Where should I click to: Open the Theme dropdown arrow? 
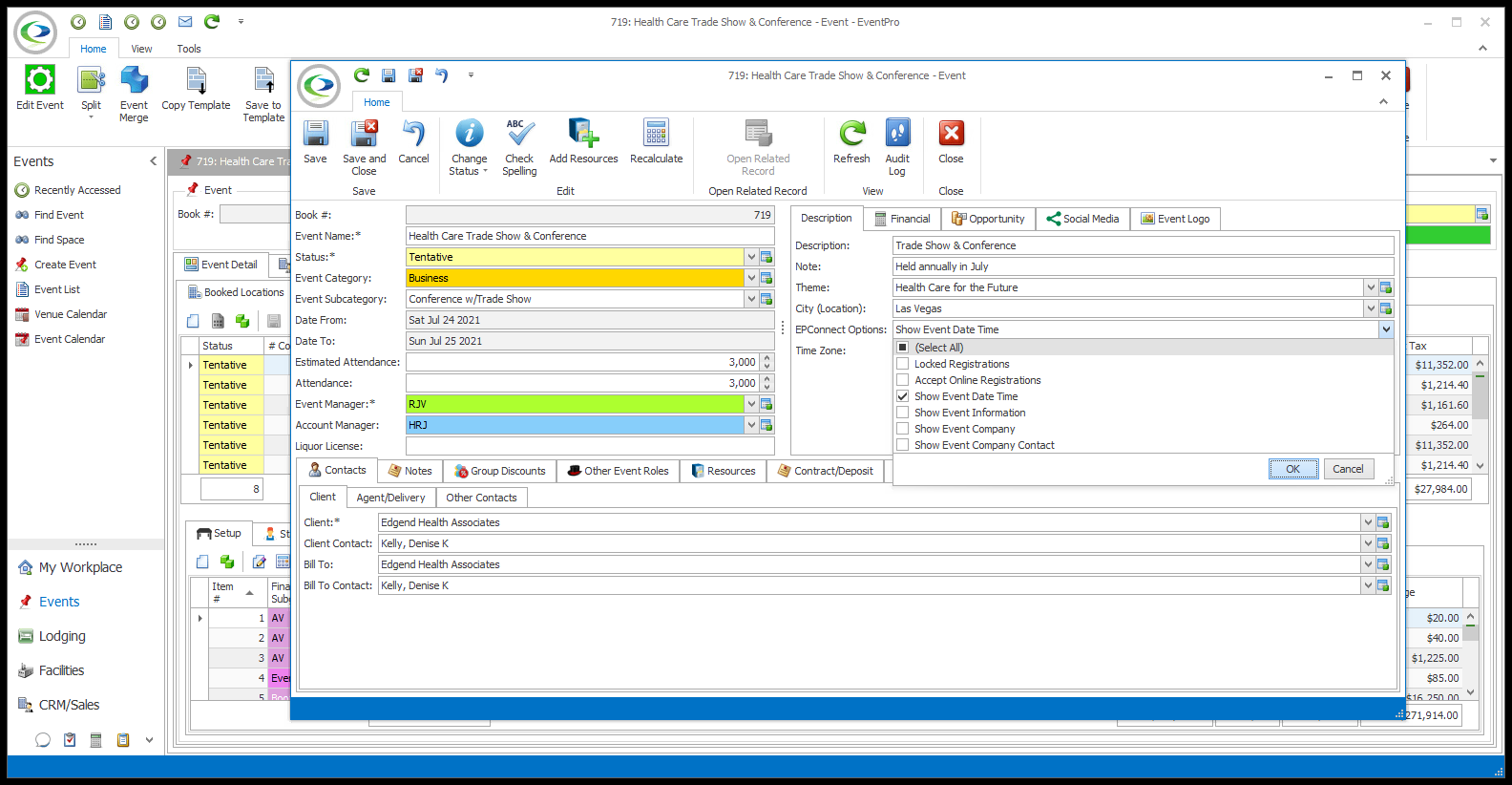[x=1371, y=287]
